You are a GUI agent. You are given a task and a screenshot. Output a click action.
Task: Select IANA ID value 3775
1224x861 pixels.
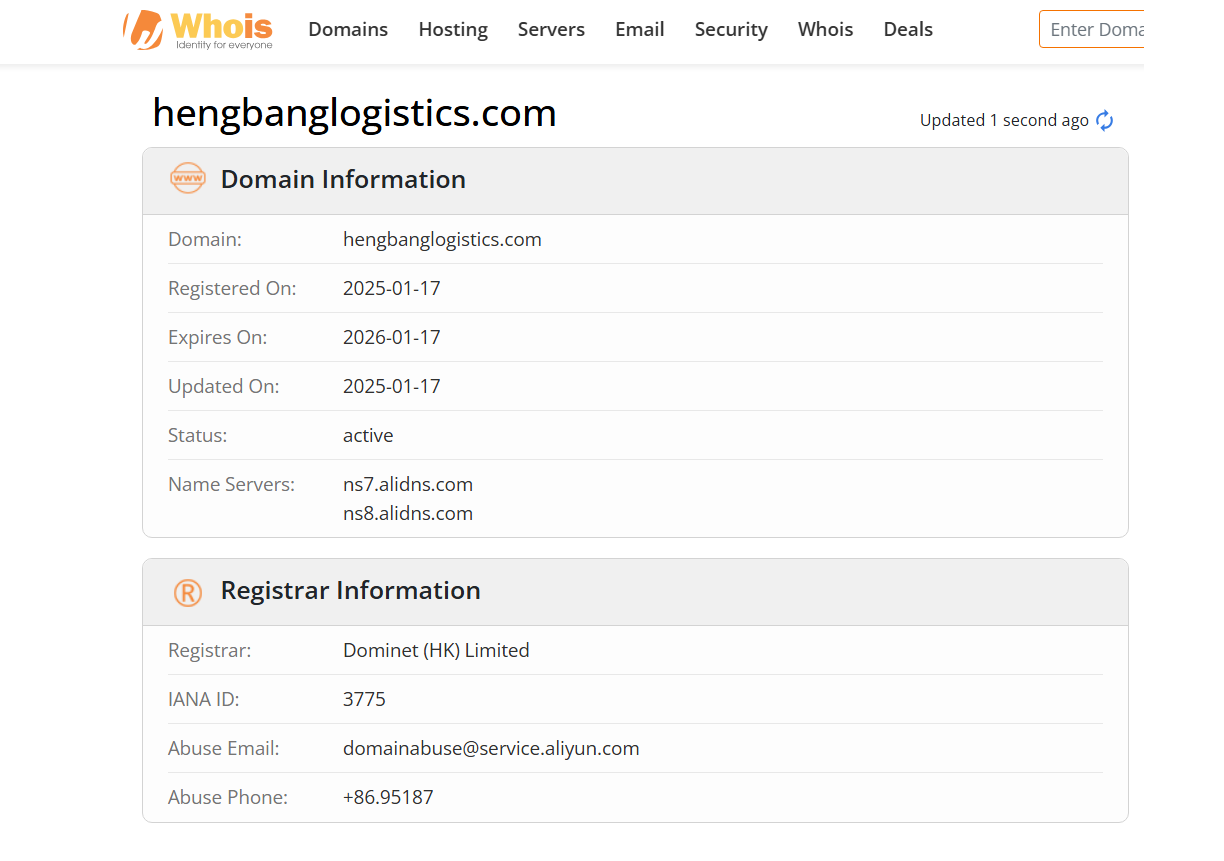(364, 699)
